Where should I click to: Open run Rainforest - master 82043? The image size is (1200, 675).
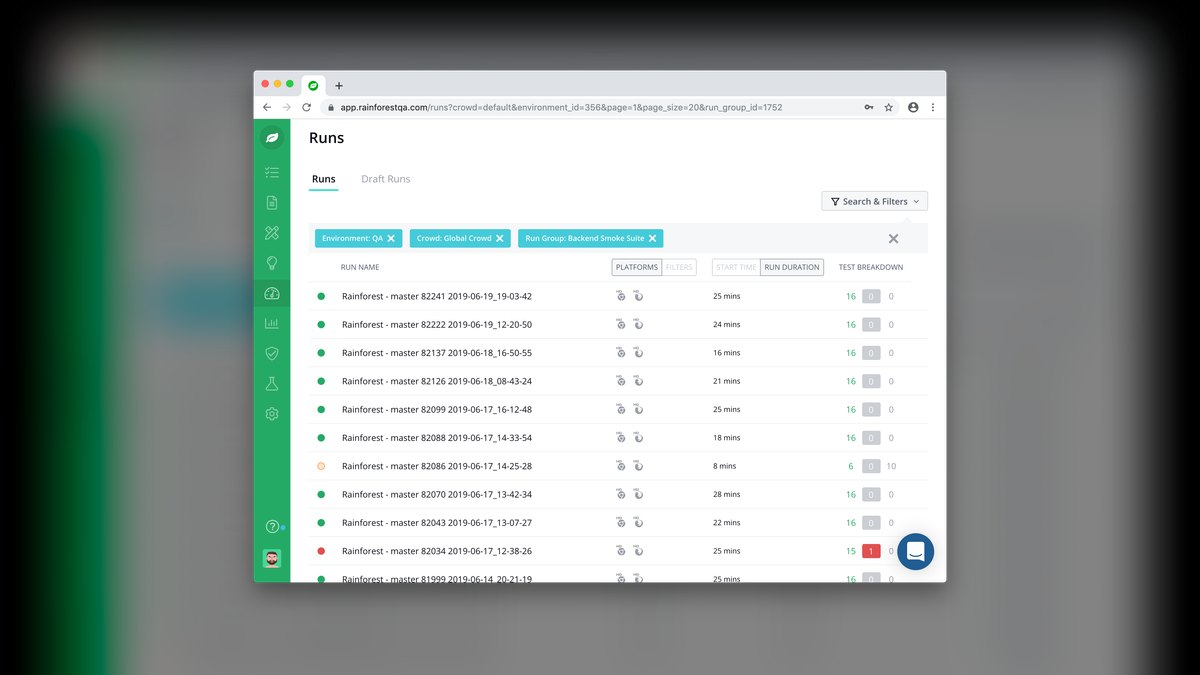pyautogui.click(x=437, y=523)
